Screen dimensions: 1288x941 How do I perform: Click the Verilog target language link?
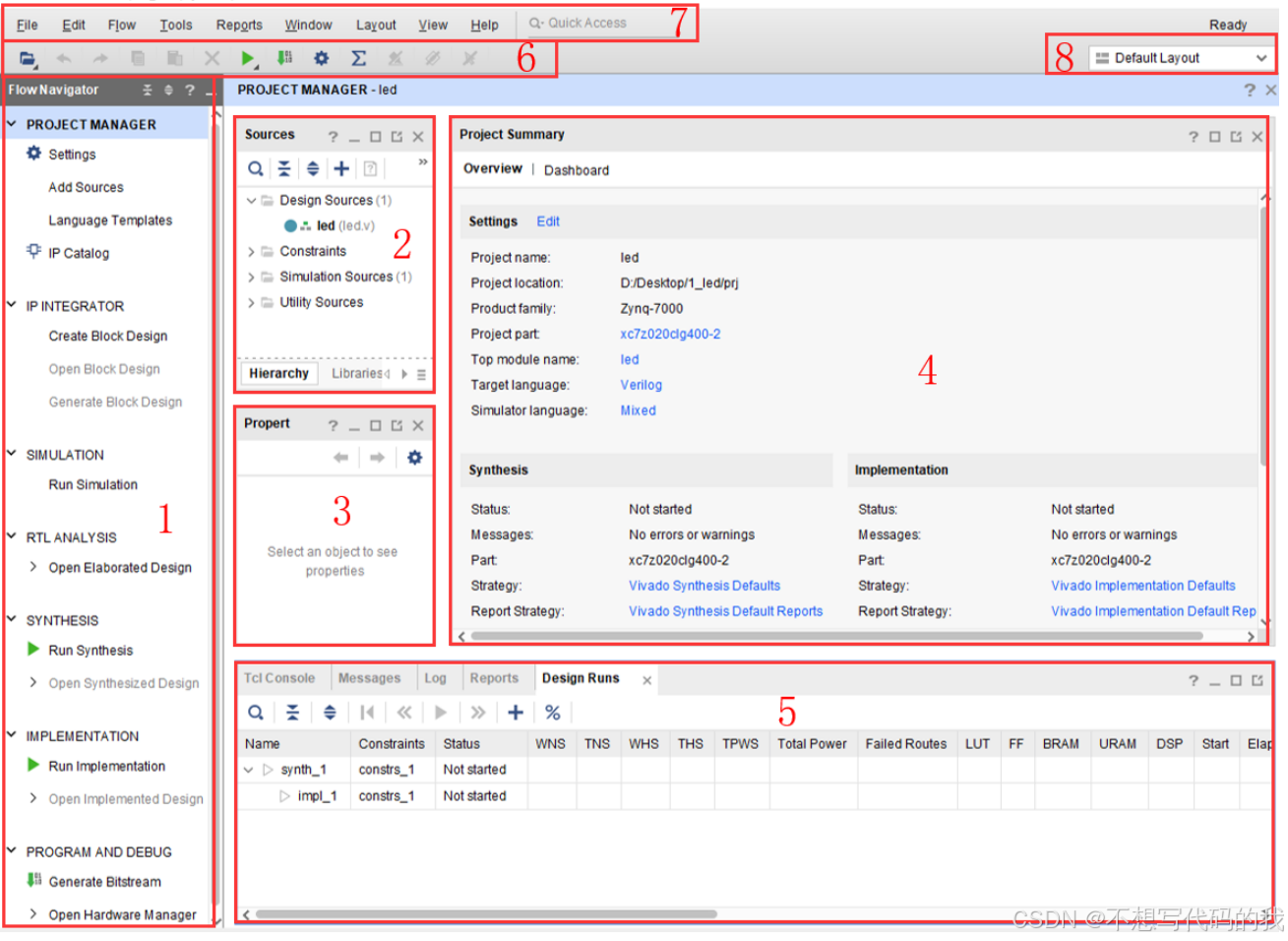[641, 385]
